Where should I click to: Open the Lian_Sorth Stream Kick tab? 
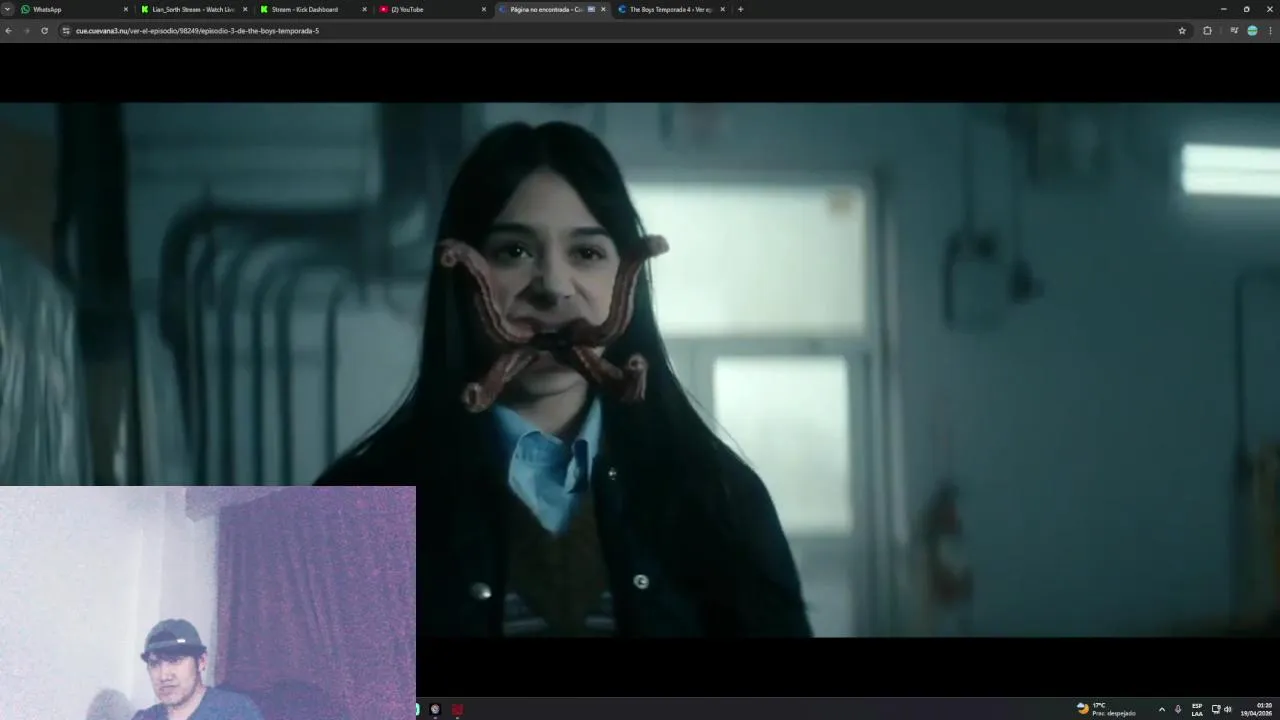(193, 9)
